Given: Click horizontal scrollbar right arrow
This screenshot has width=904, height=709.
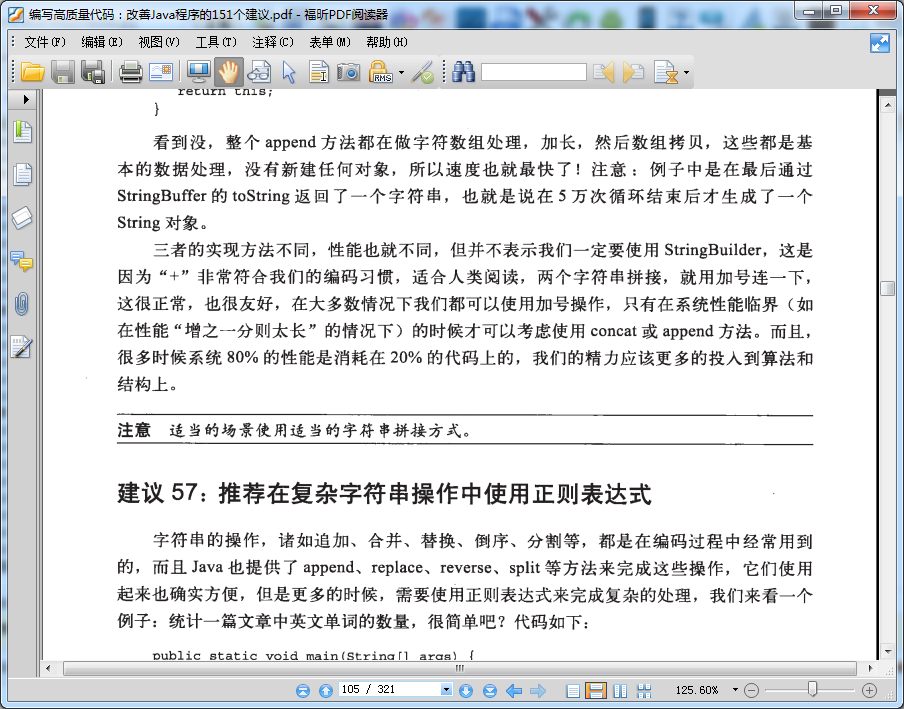Looking at the screenshot, I should pyautogui.click(x=870, y=669).
